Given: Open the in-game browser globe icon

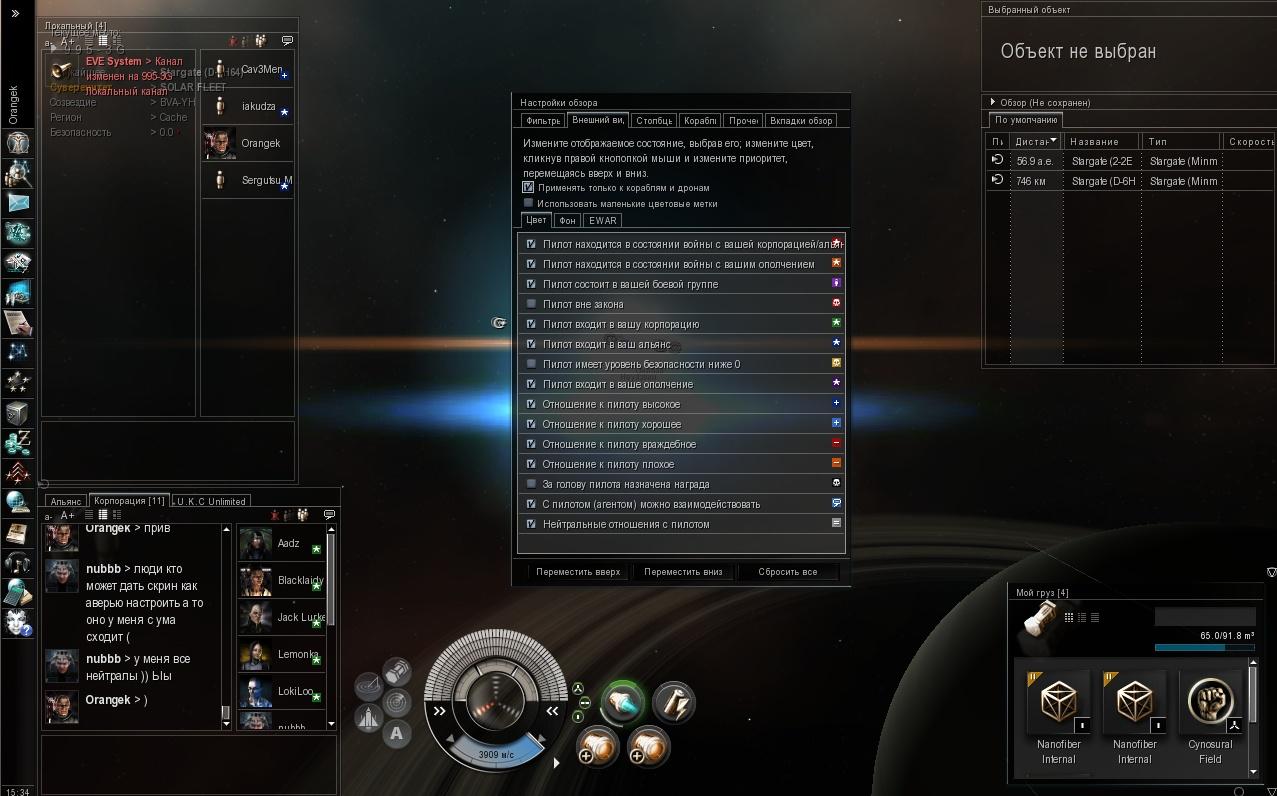Looking at the screenshot, I should click(x=18, y=502).
